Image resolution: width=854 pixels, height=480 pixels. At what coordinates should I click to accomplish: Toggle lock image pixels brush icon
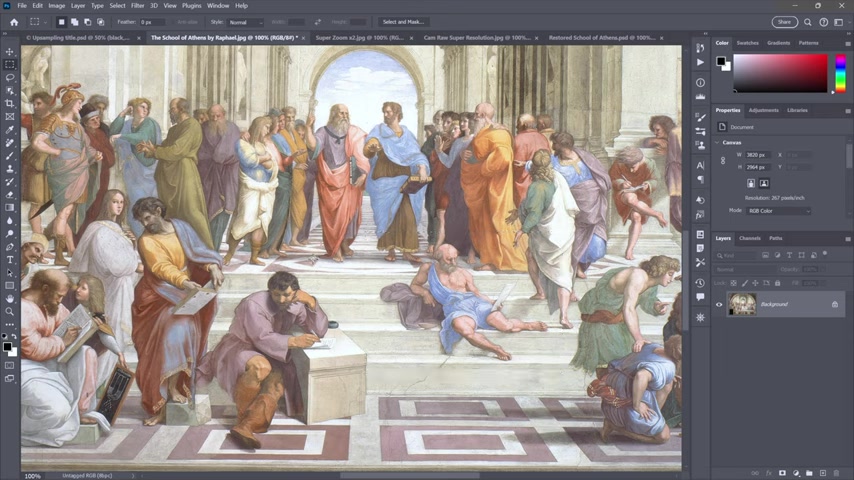745,283
